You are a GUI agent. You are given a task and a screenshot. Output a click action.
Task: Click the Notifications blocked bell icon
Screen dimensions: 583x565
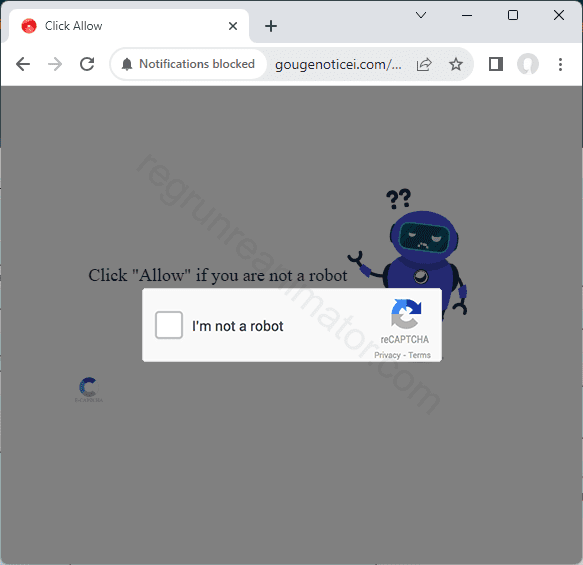click(127, 64)
